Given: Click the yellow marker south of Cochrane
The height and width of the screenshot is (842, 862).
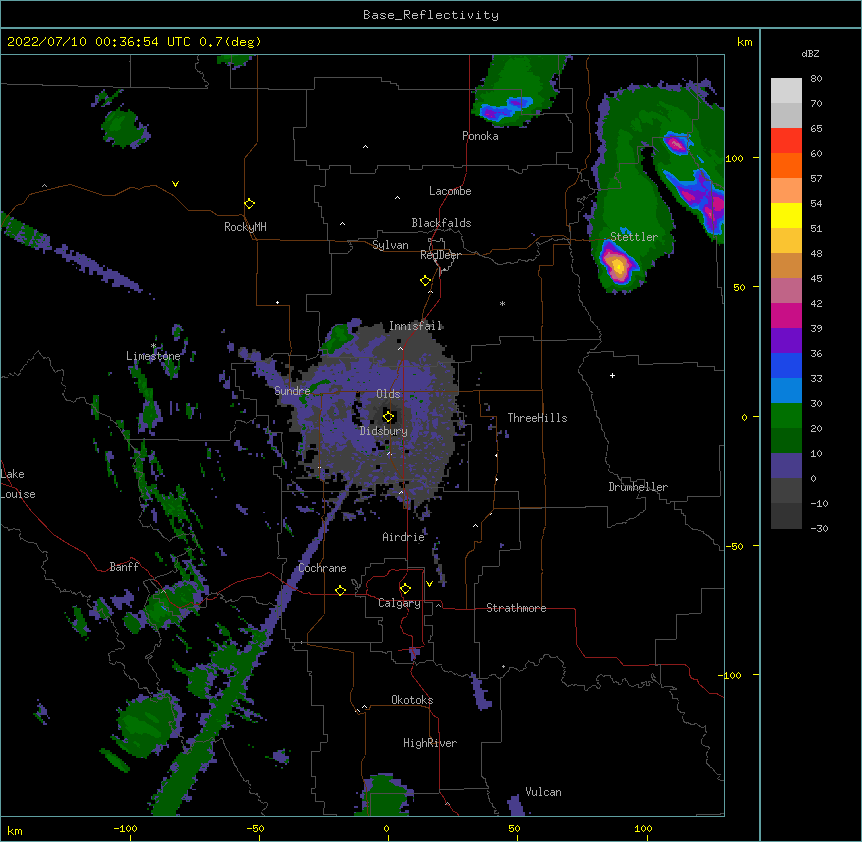Looking at the screenshot, I should 340,590.
